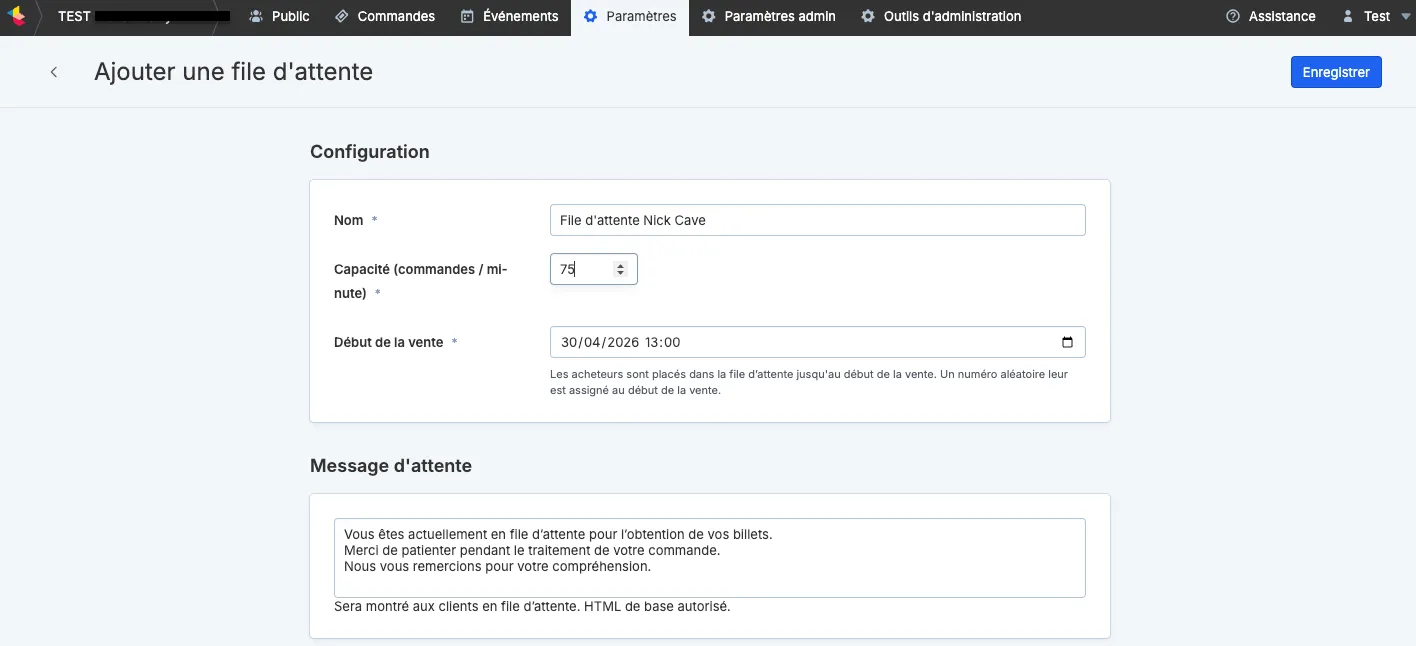Click the TEST organization name in top bar
The image size is (1416, 646).
tap(74, 16)
